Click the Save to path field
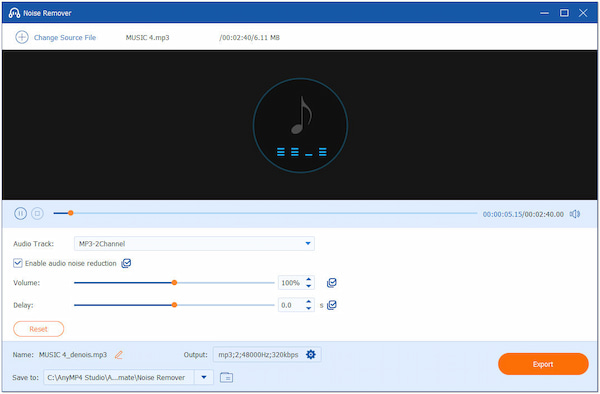The image size is (600, 394). tap(119, 378)
